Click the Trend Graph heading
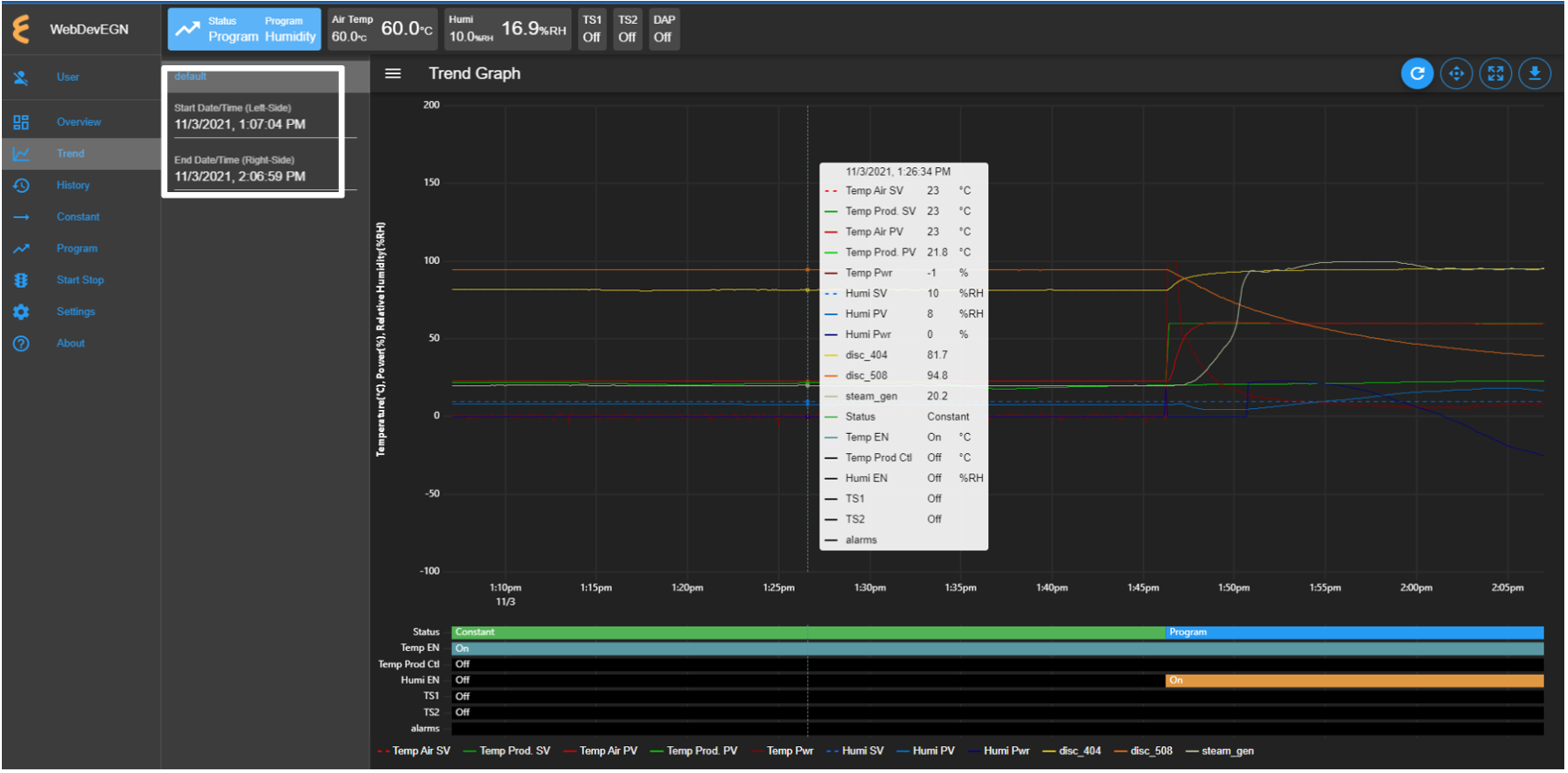Viewport: 1568px width, 773px height. [474, 74]
